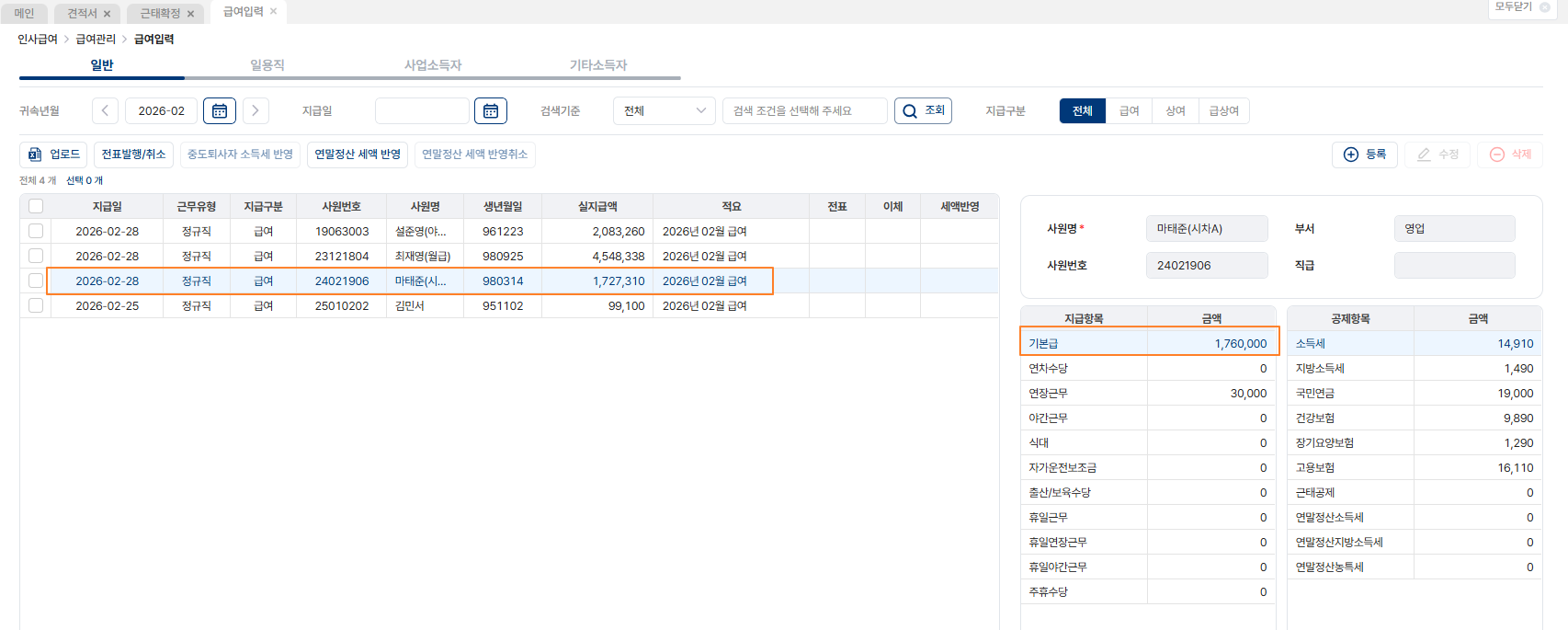Select 상여 in 지급구분 filter
The width and height of the screenshot is (1568, 630).
pos(1176,110)
